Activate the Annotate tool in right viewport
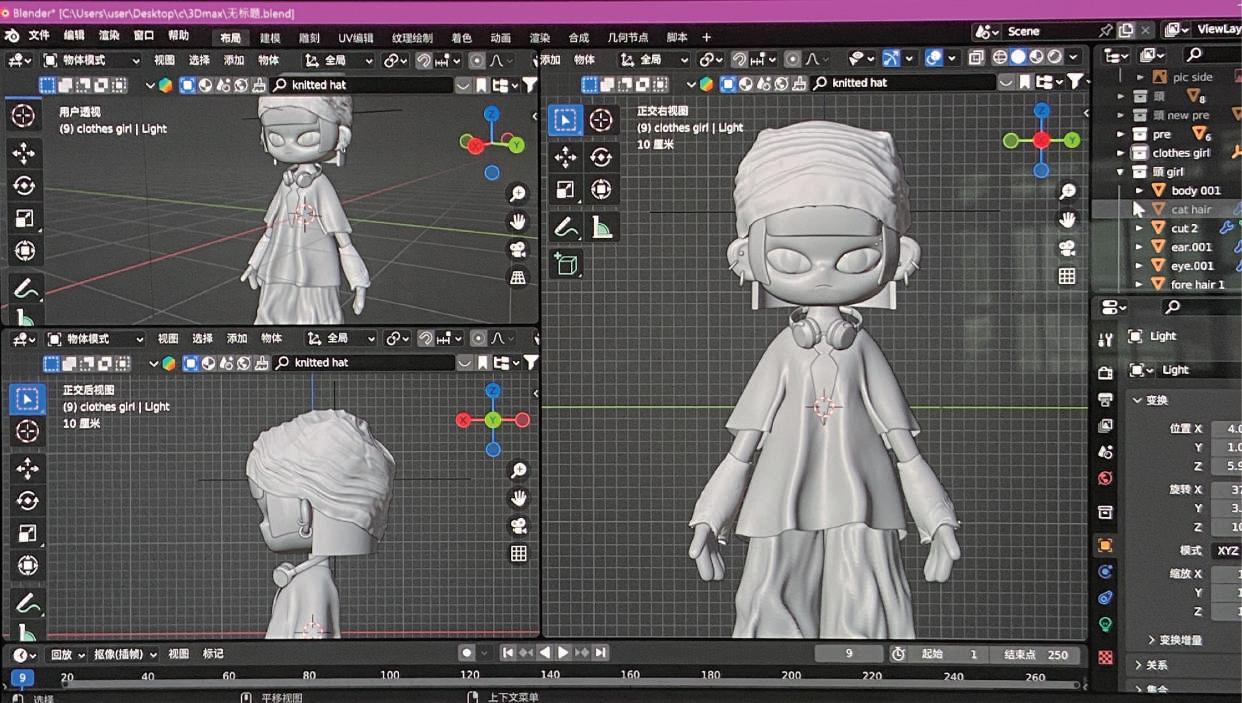1242x703 pixels. click(566, 227)
